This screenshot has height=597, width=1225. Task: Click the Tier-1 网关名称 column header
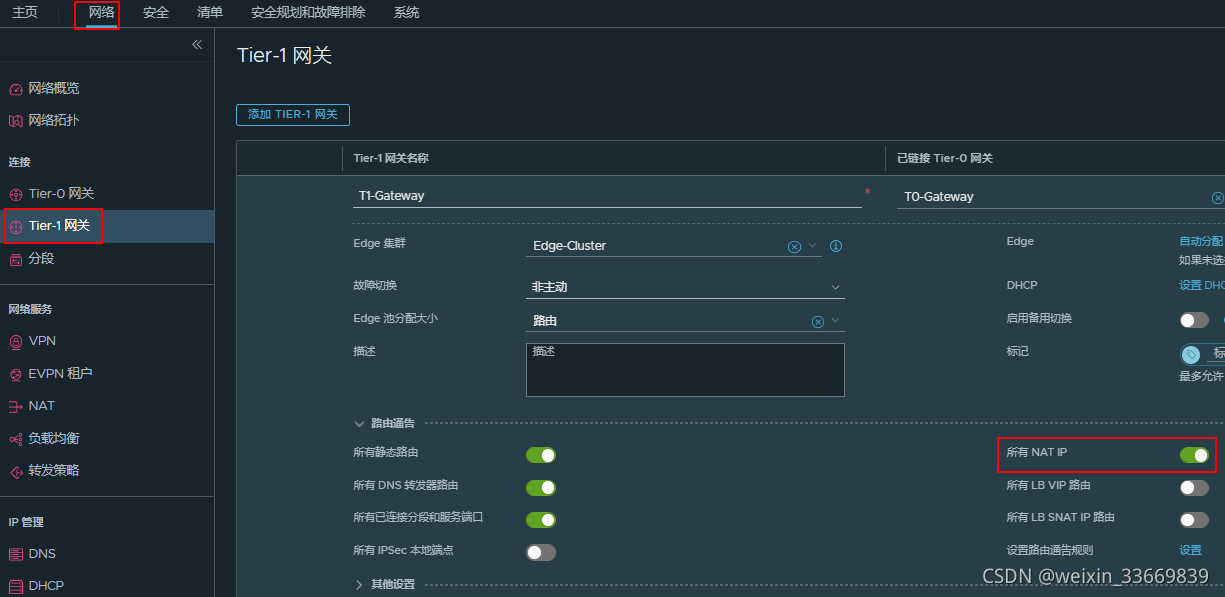pos(391,159)
